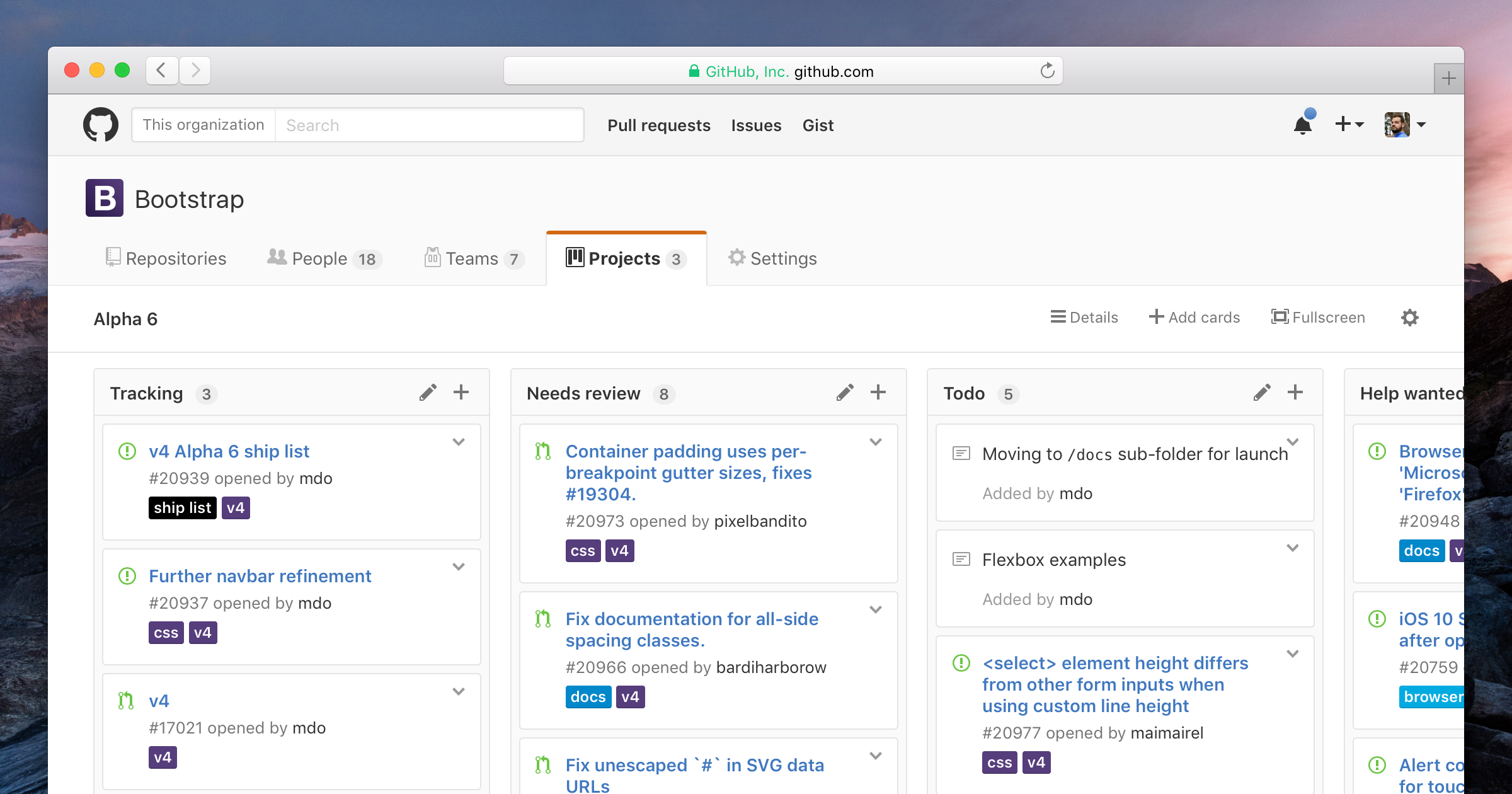1512x794 pixels.
Task: Add a card to Needs review using plus icon
Action: point(878,392)
